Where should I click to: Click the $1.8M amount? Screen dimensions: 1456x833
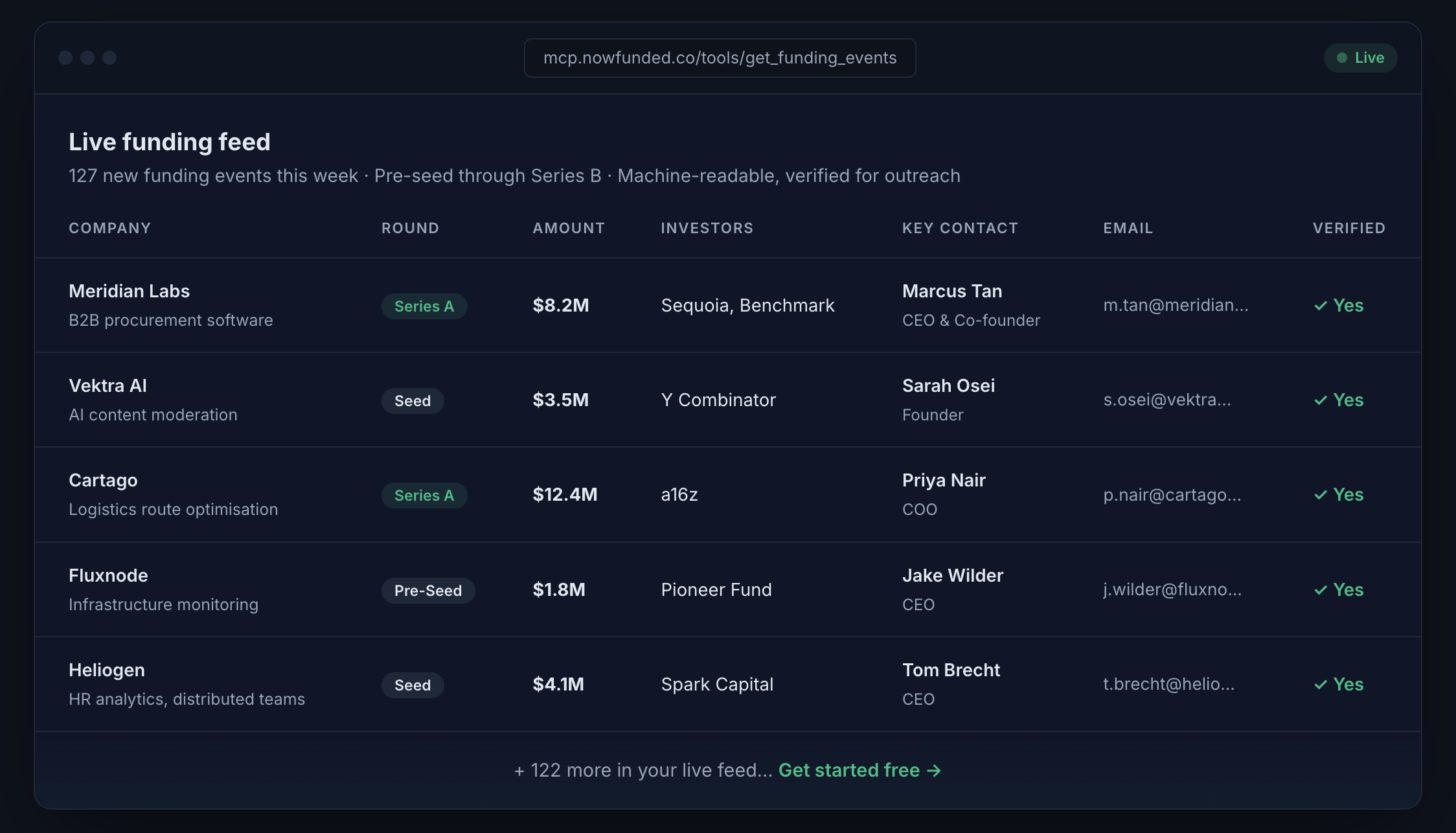(559, 589)
